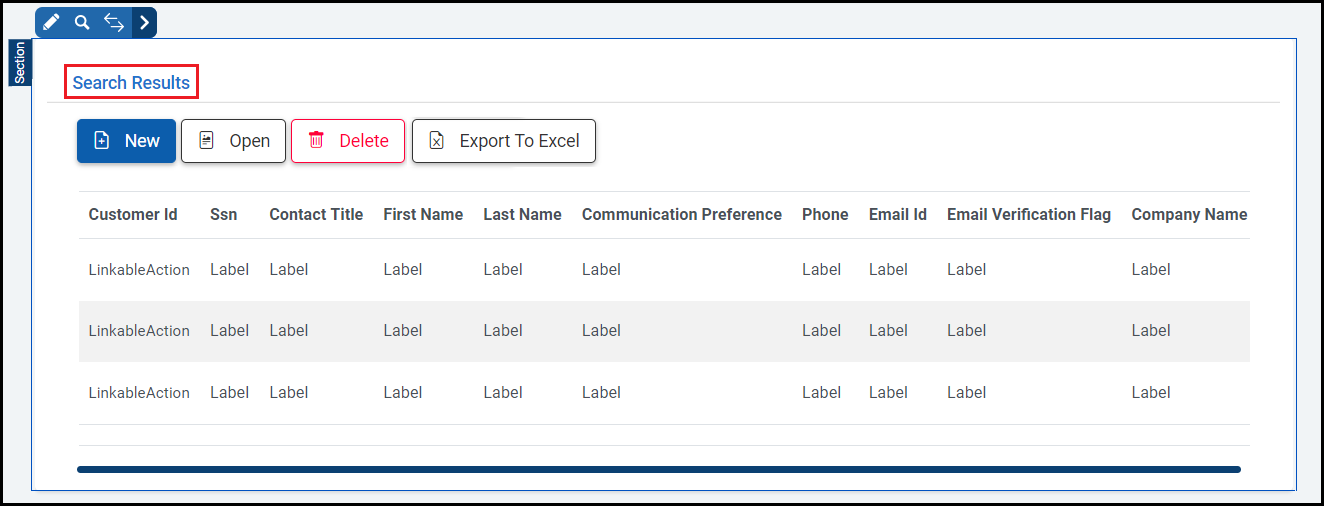Click the swap arrows icon
Image resolution: width=1324 pixels, height=506 pixels.
[114, 22]
